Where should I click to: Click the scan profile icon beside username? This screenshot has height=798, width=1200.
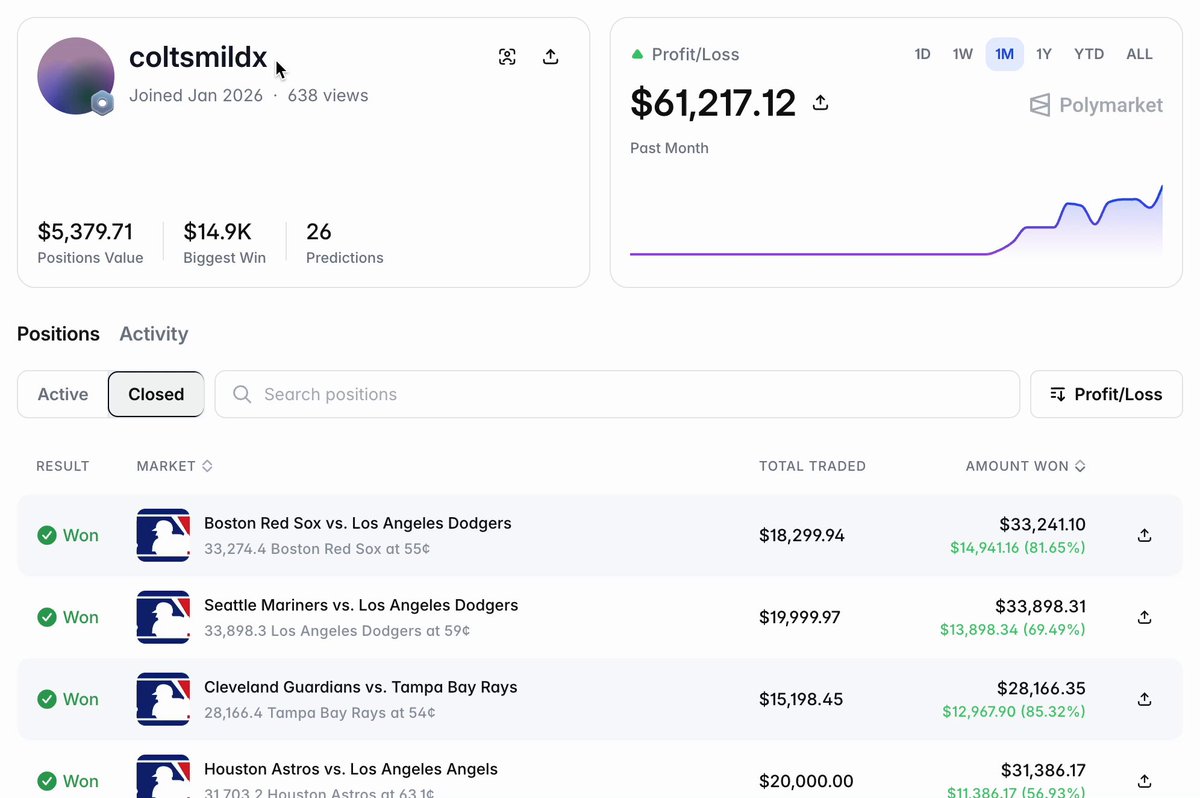pyautogui.click(x=507, y=57)
